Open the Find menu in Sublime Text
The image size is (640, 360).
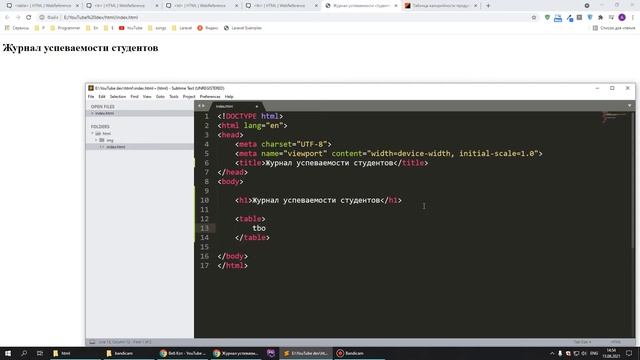tap(134, 97)
